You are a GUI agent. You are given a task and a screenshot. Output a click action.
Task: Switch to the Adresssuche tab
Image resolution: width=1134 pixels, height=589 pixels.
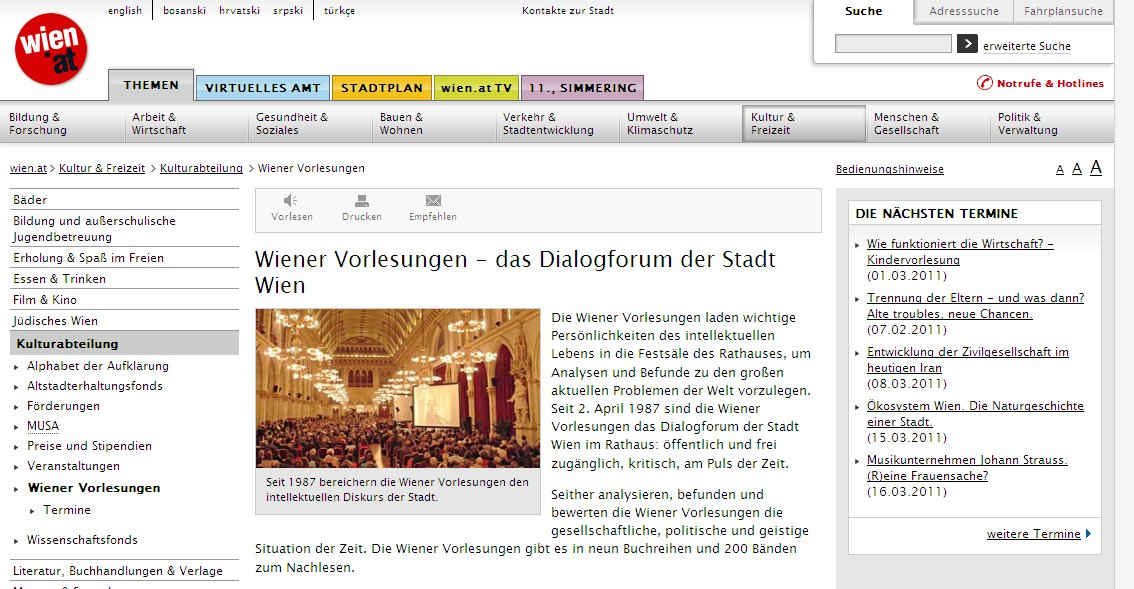[x=963, y=12]
